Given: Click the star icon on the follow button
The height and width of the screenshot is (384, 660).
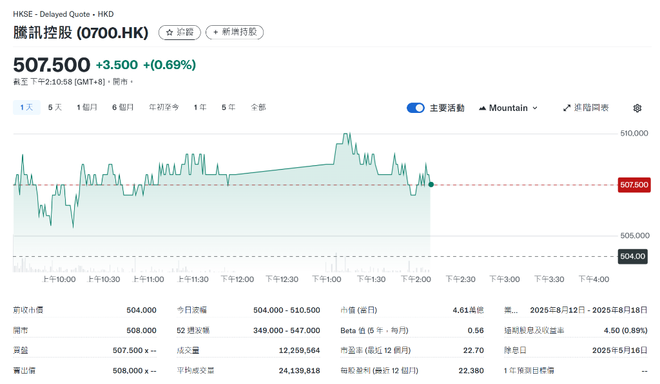Looking at the screenshot, I should coord(169,32).
